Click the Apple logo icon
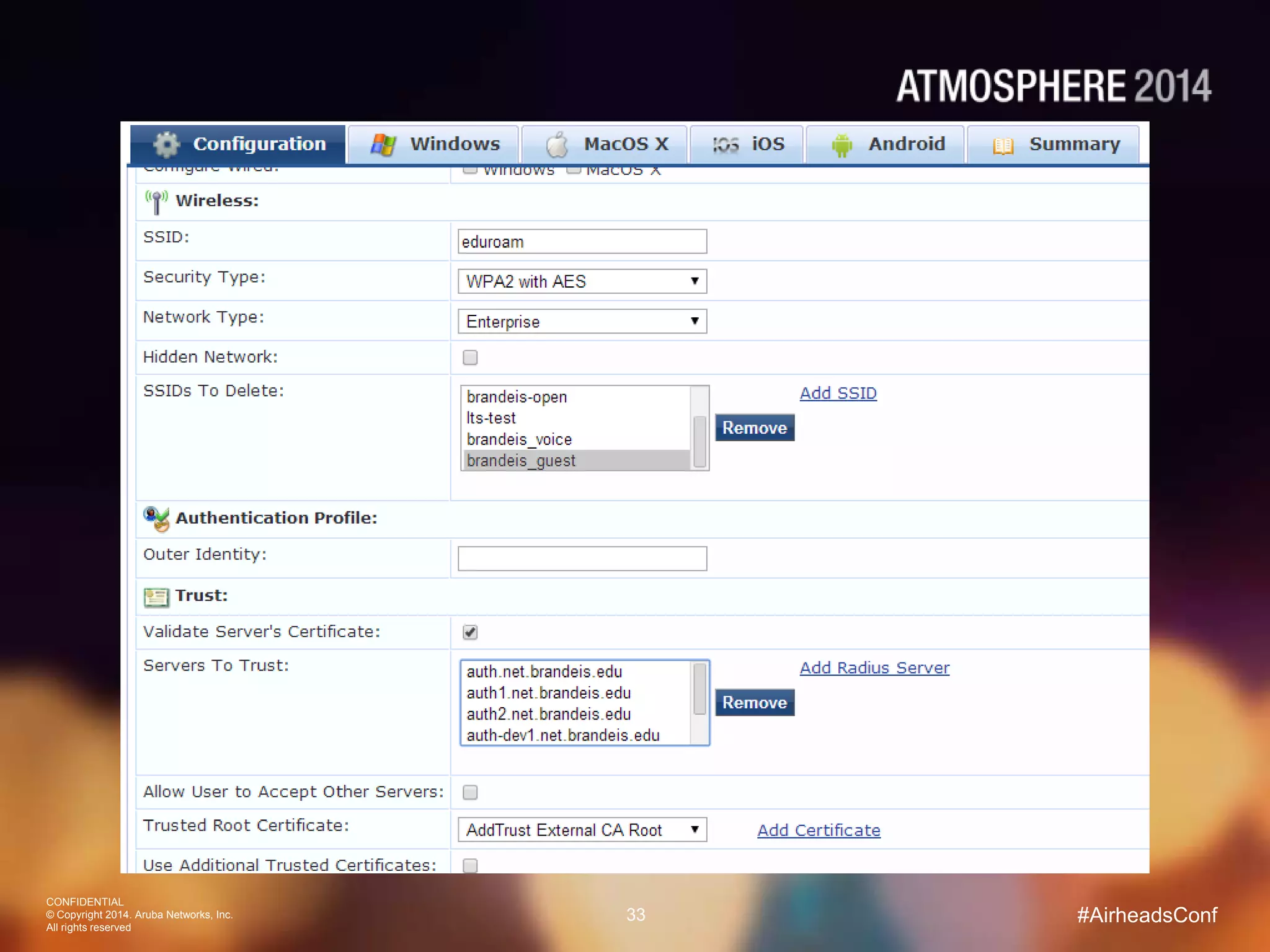This screenshot has width=1270, height=952. pos(557,144)
